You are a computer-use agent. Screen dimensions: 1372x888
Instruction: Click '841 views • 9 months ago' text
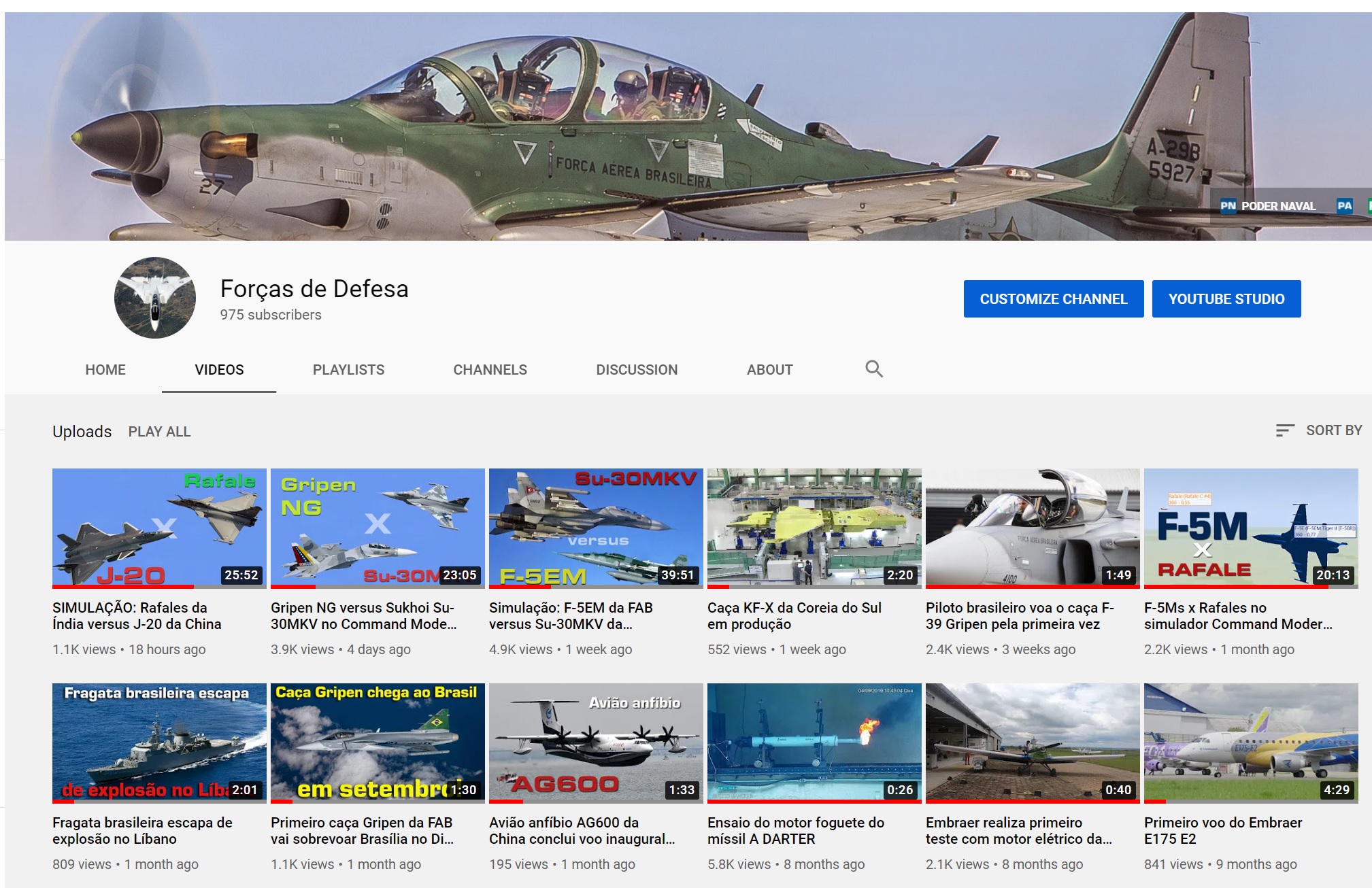(x=1220, y=864)
